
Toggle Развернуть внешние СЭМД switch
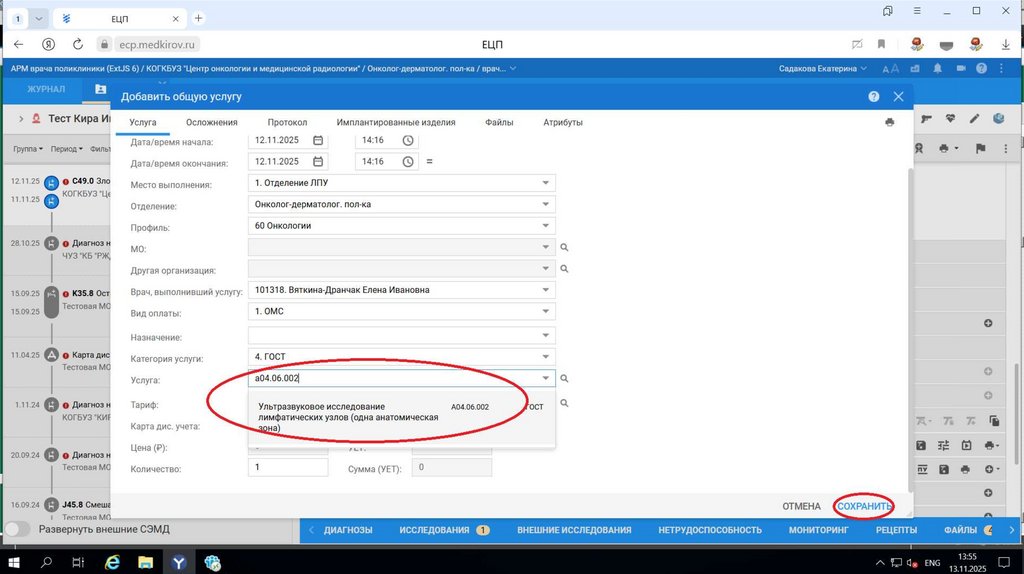click(18, 529)
